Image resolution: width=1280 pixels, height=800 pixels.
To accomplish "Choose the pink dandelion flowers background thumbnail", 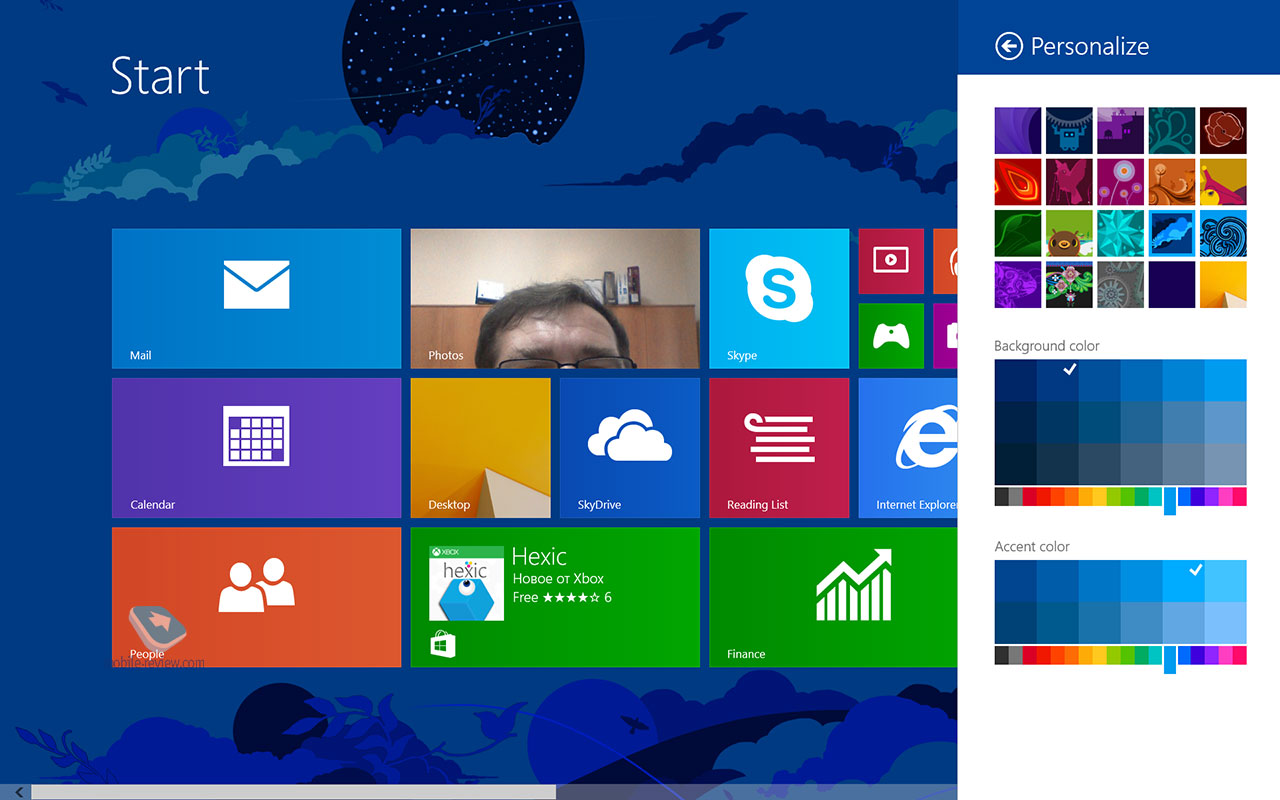I will pos(1120,182).
